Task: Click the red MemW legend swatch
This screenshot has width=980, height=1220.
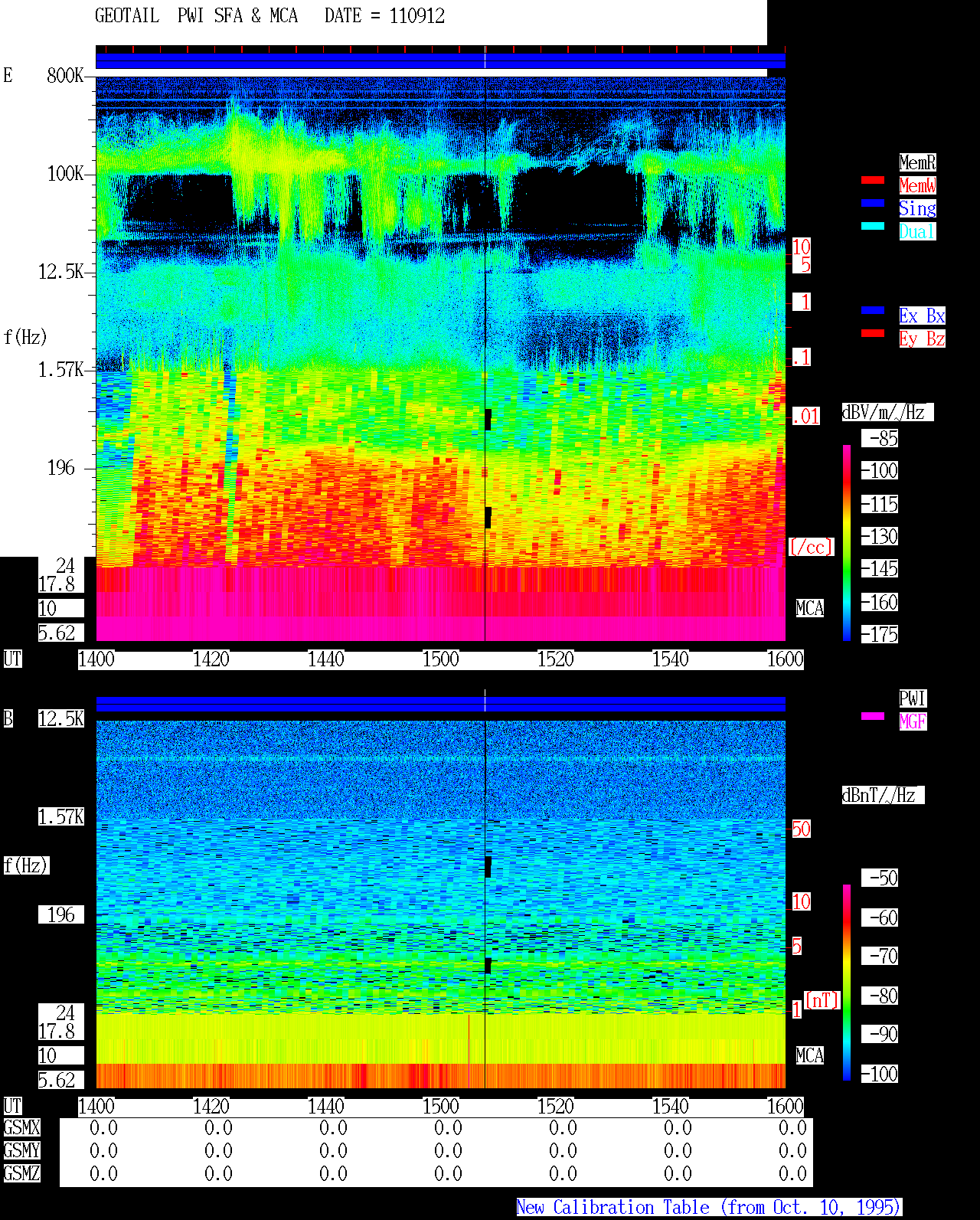Action: (873, 180)
